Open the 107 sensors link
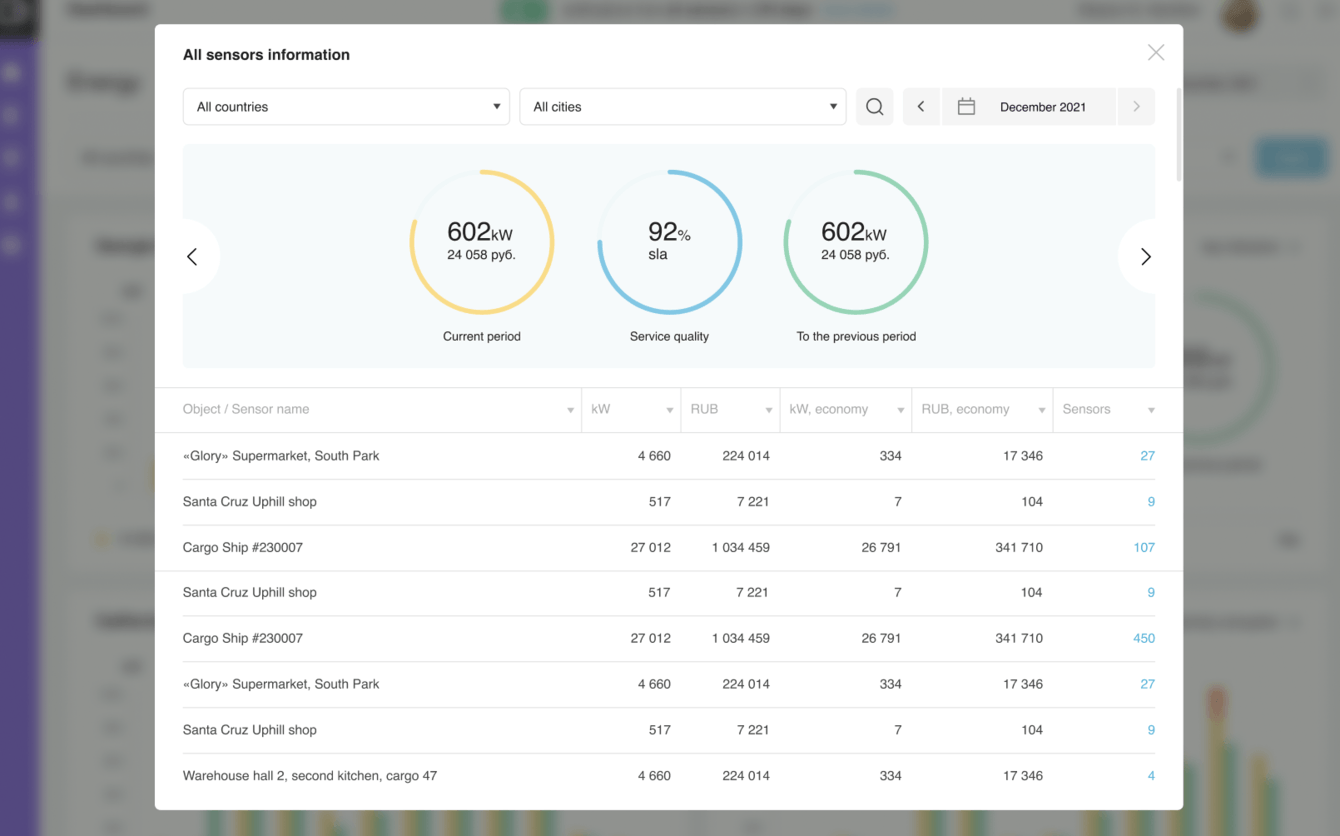The height and width of the screenshot is (836, 1340). (x=1143, y=548)
